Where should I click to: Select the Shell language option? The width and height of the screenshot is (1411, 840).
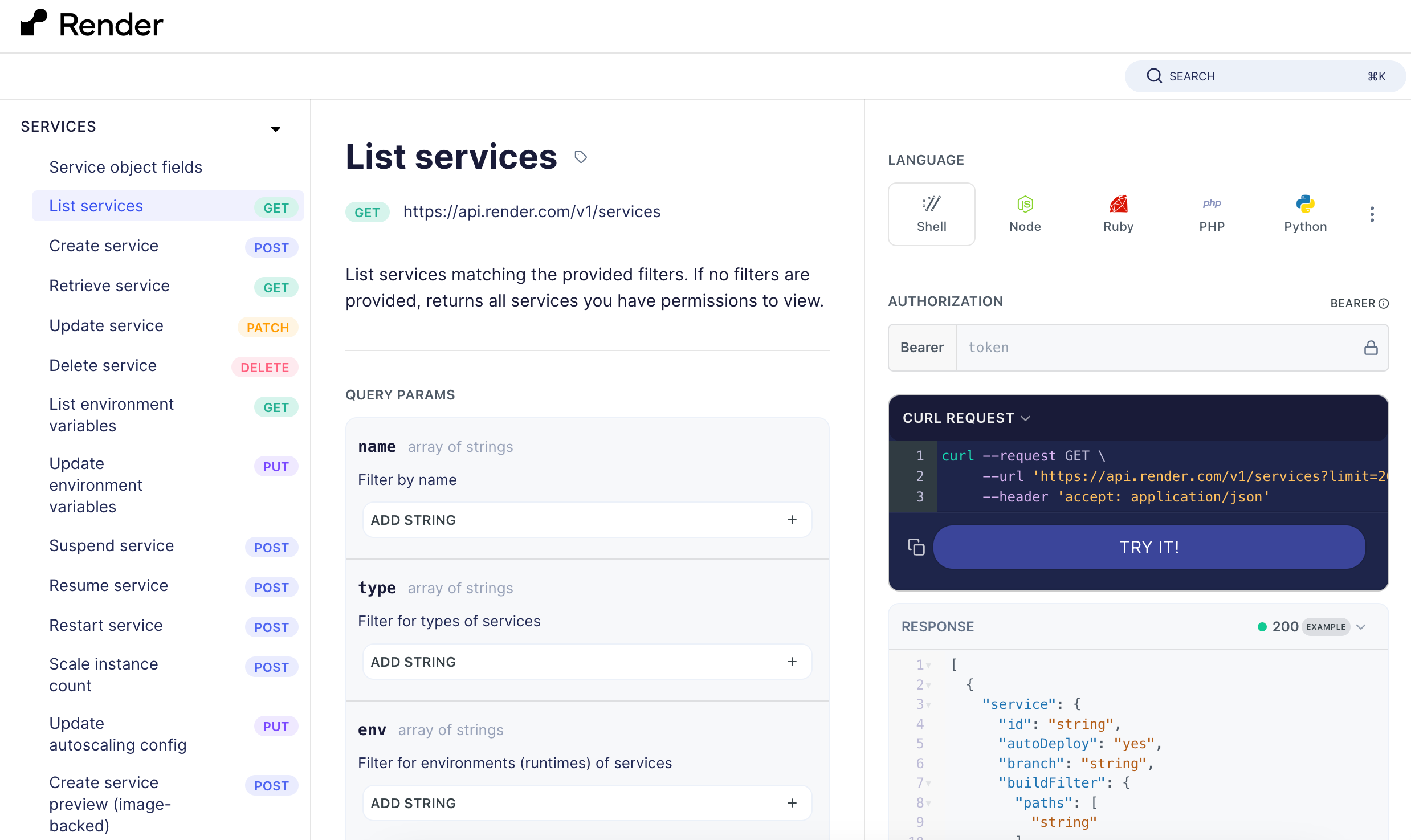pos(931,214)
